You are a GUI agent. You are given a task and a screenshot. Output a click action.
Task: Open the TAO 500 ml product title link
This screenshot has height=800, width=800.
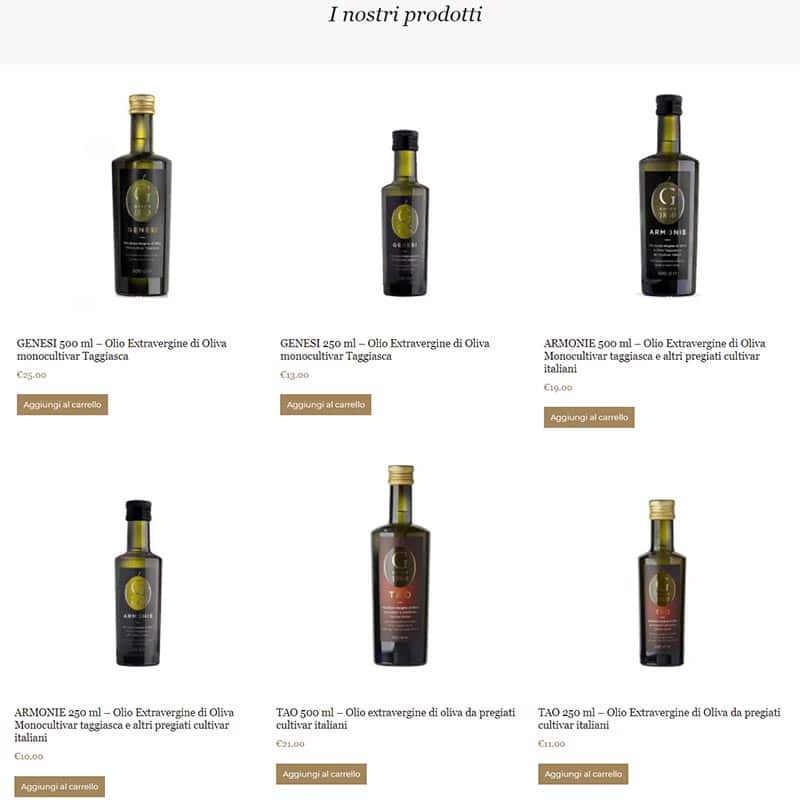click(x=395, y=718)
